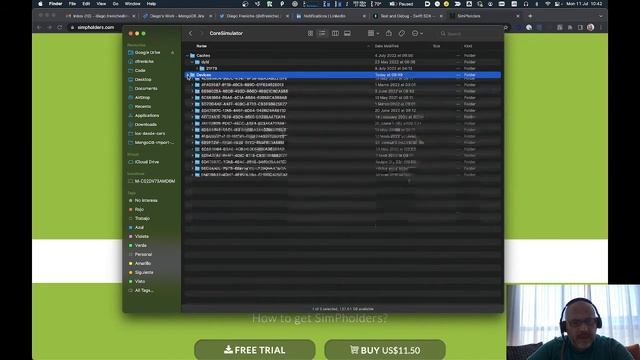Open the Action (ellipsis) menu in Finder

pyautogui.click(x=417, y=33)
